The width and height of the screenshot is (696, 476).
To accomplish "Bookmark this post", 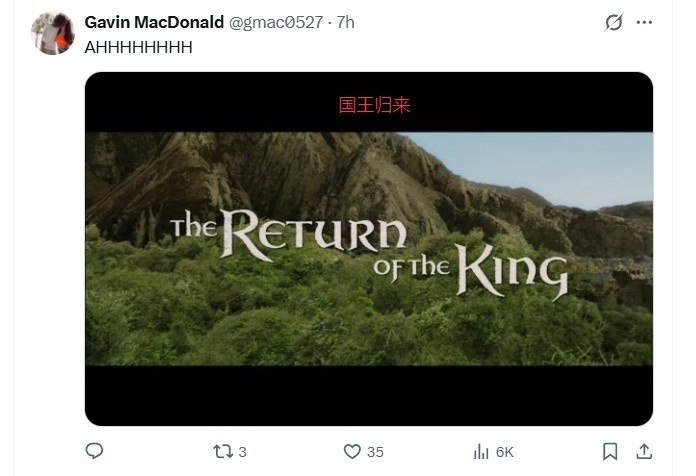I will click(610, 451).
